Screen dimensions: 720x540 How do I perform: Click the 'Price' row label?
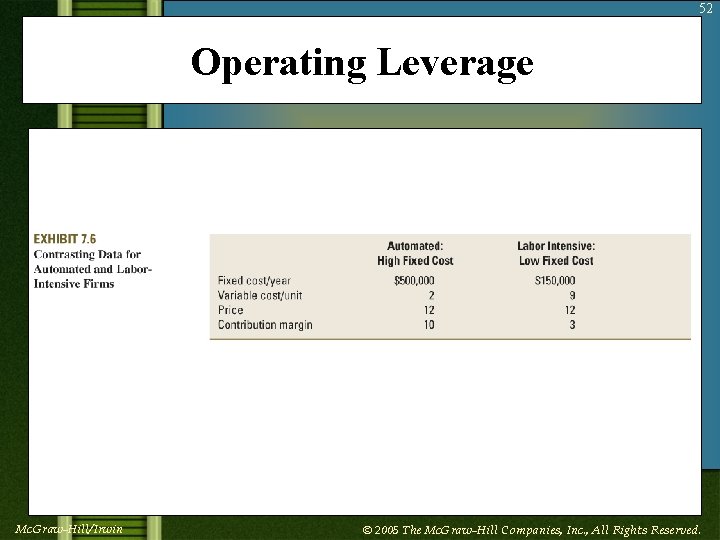coord(231,310)
